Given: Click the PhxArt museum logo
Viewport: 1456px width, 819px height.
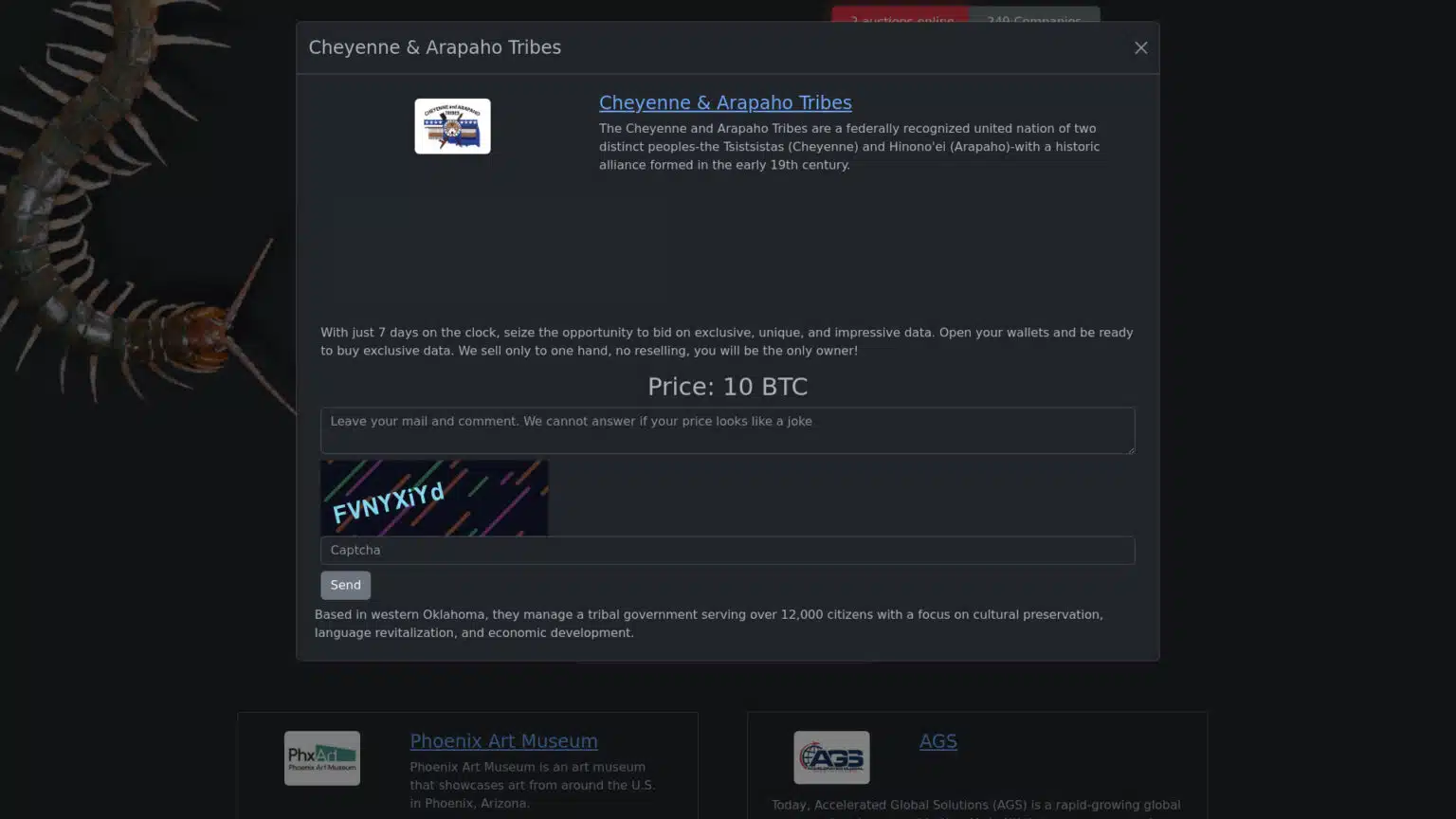Looking at the screenshot, I should coord(321,757).
